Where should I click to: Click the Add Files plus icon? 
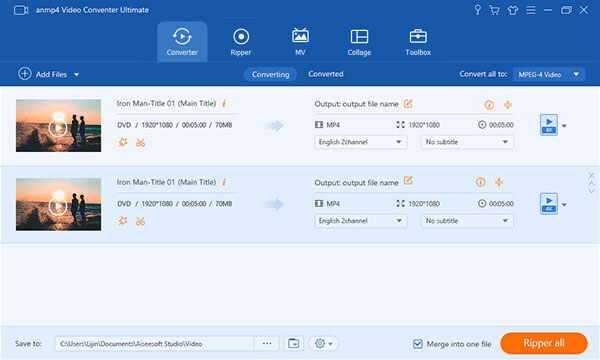pyautogui.click(x=24, y=73)
